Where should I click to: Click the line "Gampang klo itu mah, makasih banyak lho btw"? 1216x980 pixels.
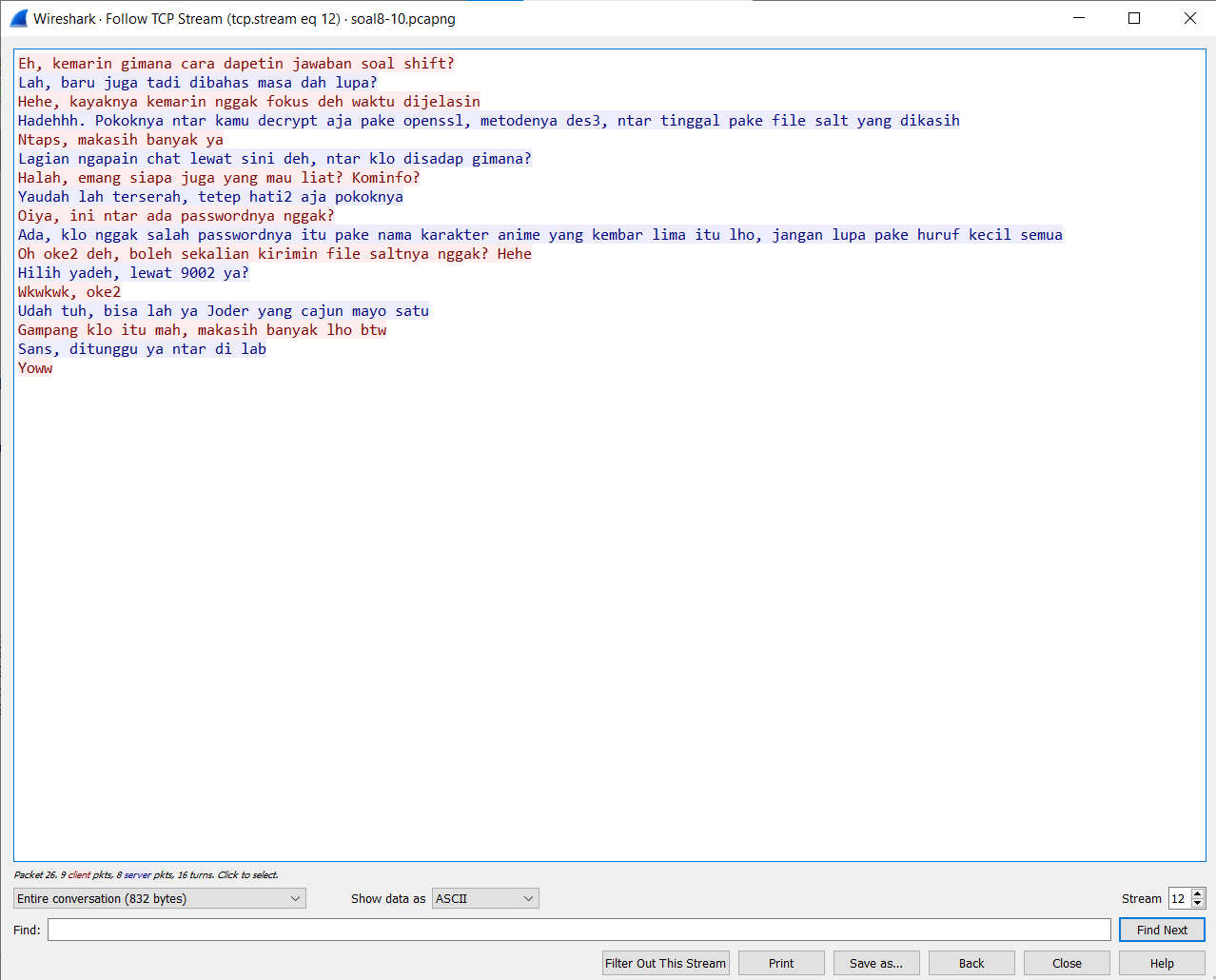(x=203, y=330)
